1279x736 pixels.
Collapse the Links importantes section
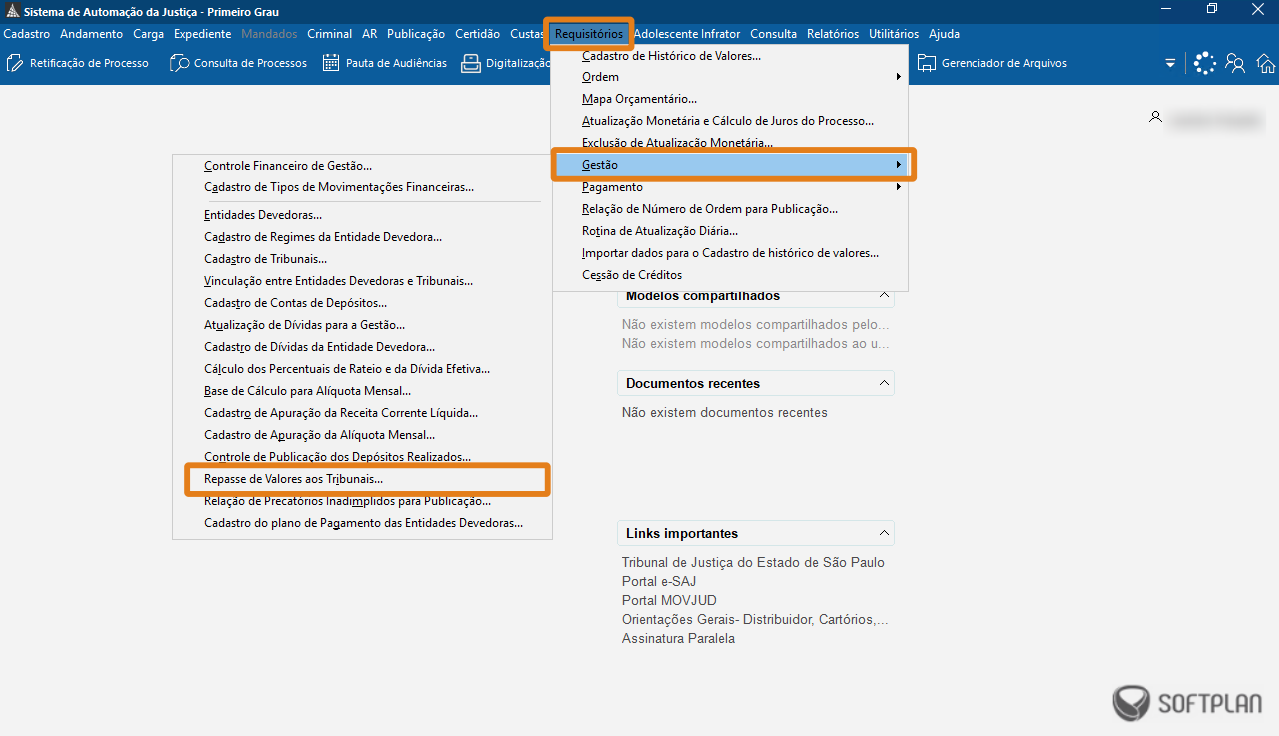click(884, 533)
